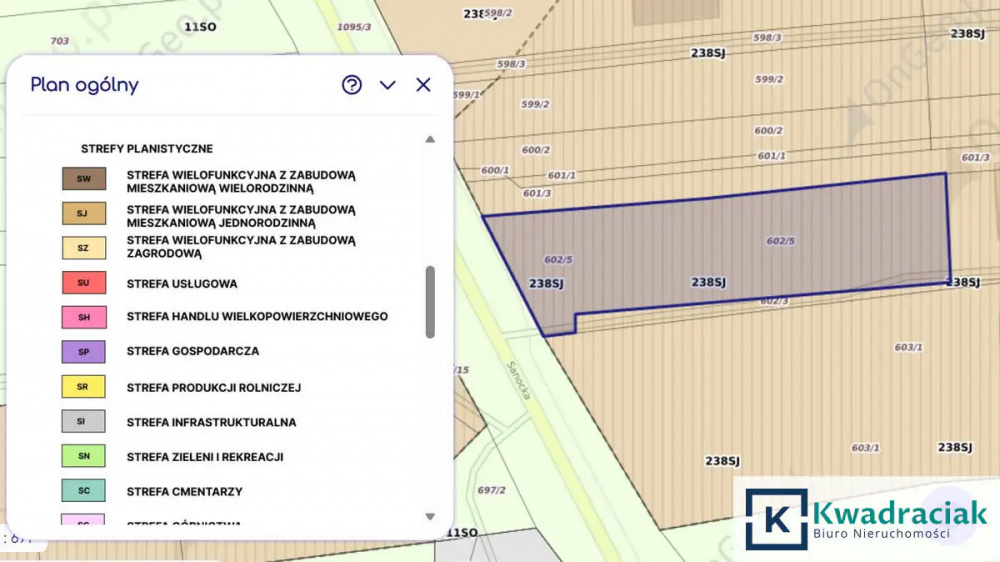Click the pink SH legend swatch
Image resolution: width=1000 pixels, height=562 pixels.
pyautogui.click(x=84, y=317)
